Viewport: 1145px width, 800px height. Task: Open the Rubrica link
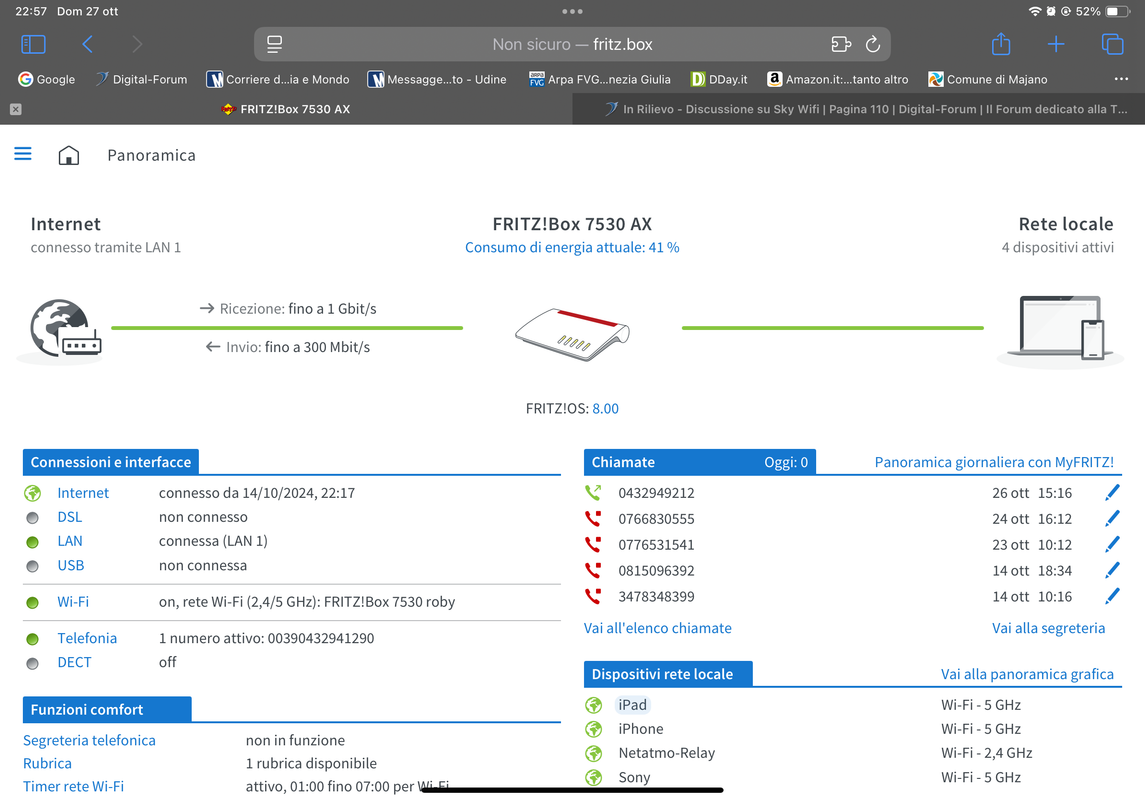click(x=47, y=764)
